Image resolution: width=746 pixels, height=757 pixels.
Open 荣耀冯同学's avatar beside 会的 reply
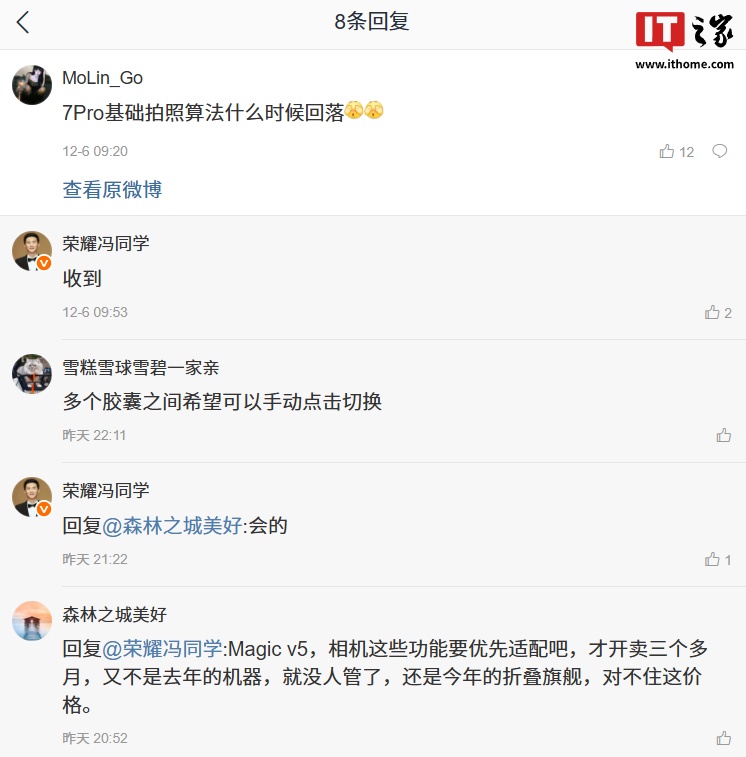tap(32, 497)
